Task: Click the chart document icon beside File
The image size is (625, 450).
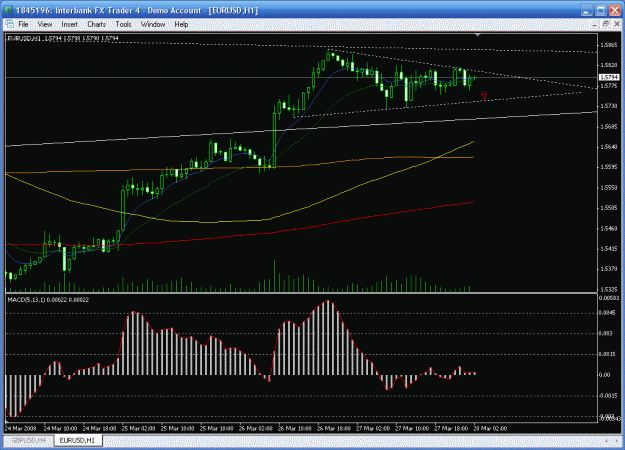Action: (9, 24)
